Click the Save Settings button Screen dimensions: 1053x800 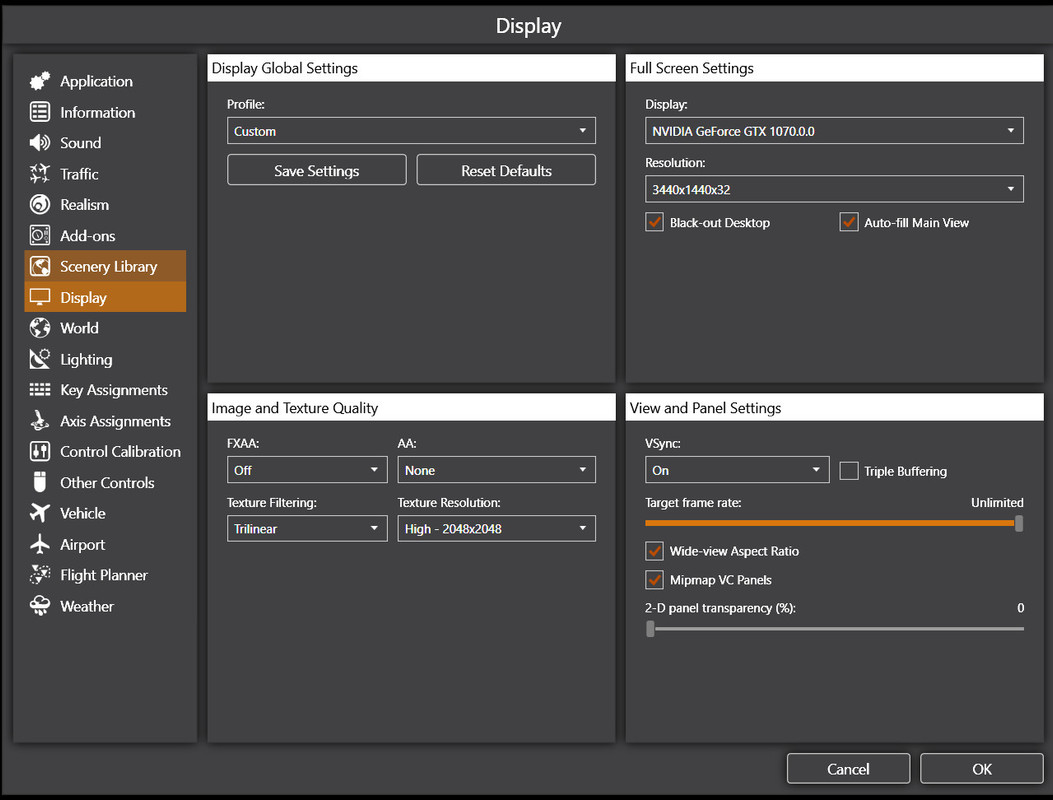pyautogui.click(x=316, y=171)
